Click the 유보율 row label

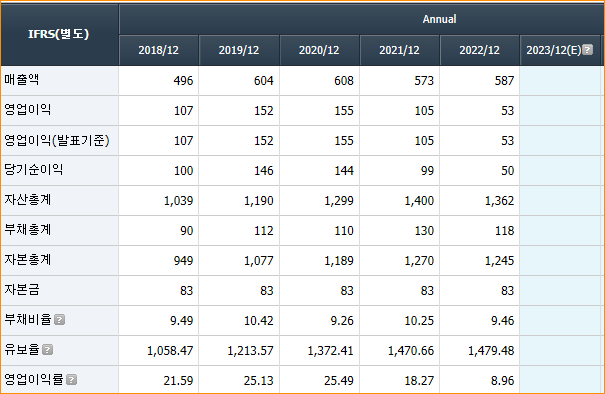click(x=22, y=350)
